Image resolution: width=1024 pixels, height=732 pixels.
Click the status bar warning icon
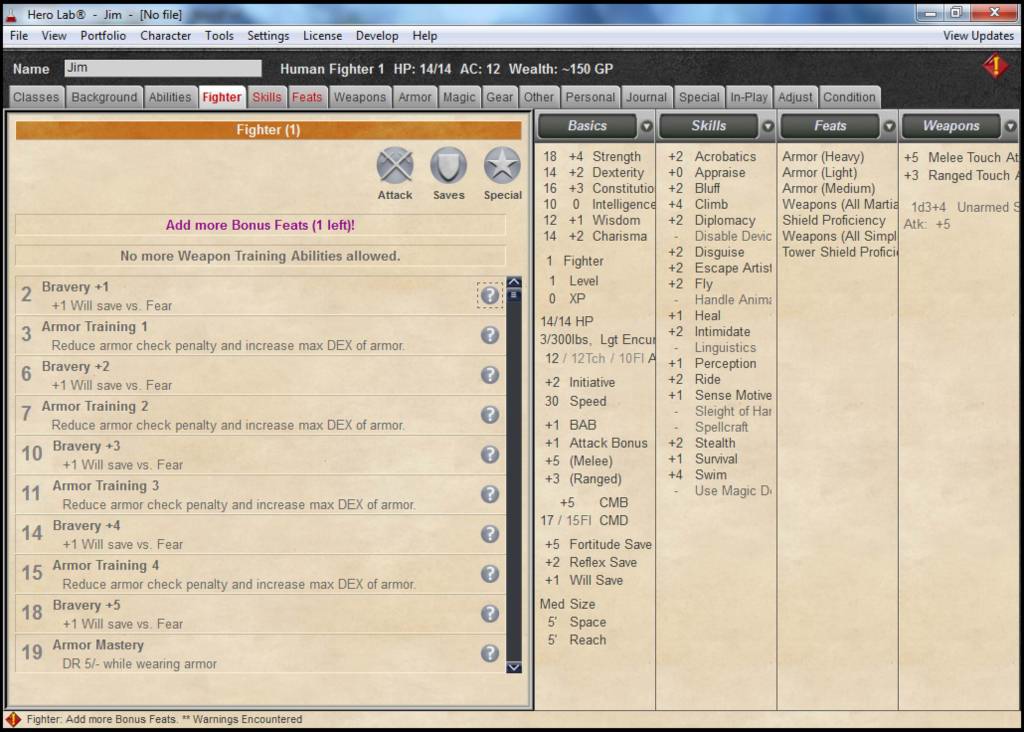click(12, 719)
